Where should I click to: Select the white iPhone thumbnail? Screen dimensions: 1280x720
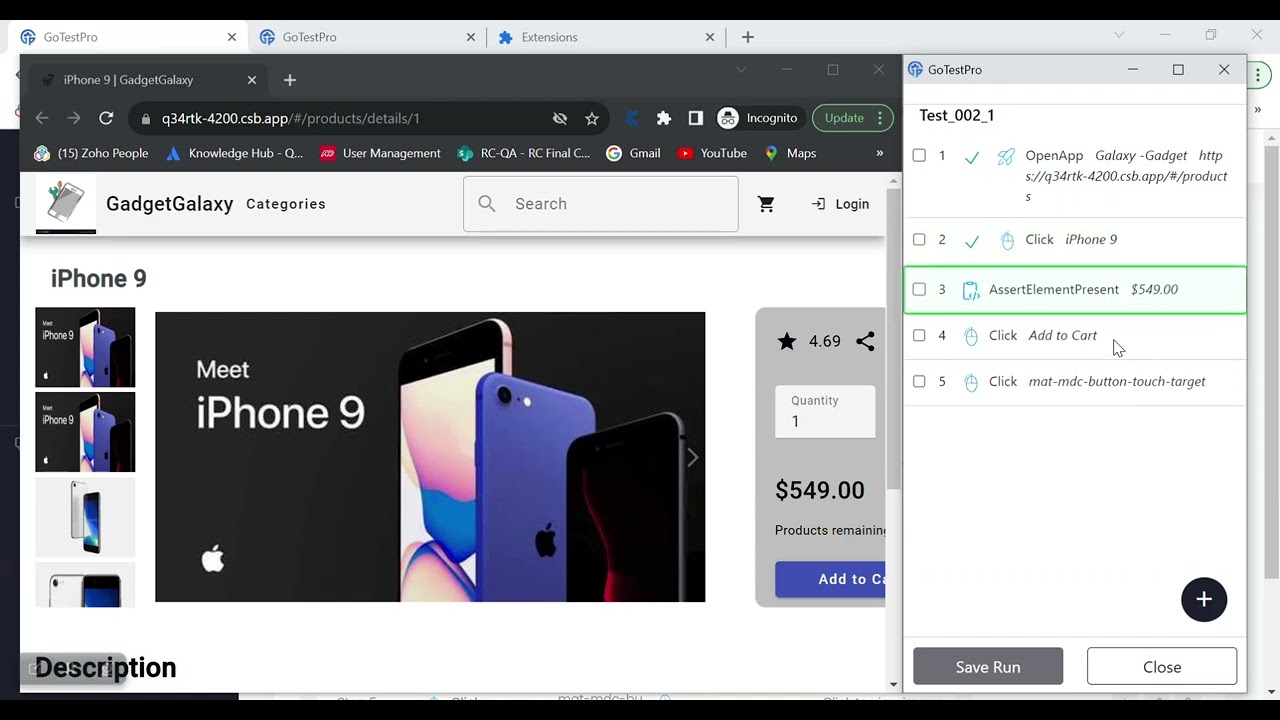tap(85, 517)
